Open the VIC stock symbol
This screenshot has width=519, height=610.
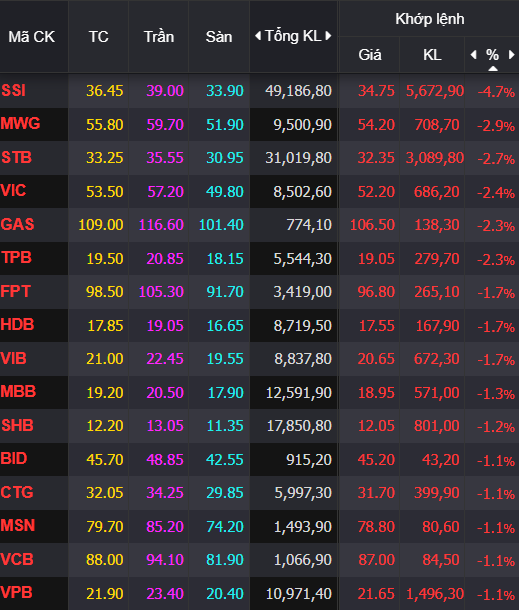(13, 191)
